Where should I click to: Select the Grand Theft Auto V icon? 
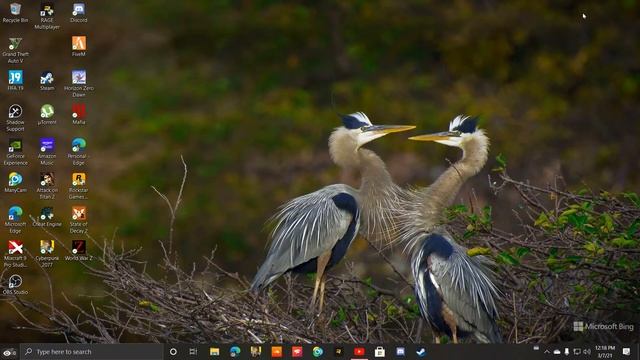coord(15,50)
